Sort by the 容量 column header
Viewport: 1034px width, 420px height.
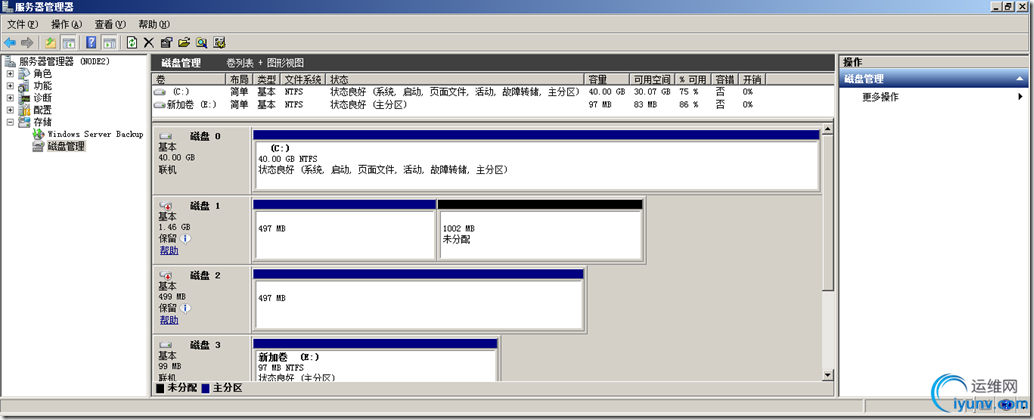[607, 79]
